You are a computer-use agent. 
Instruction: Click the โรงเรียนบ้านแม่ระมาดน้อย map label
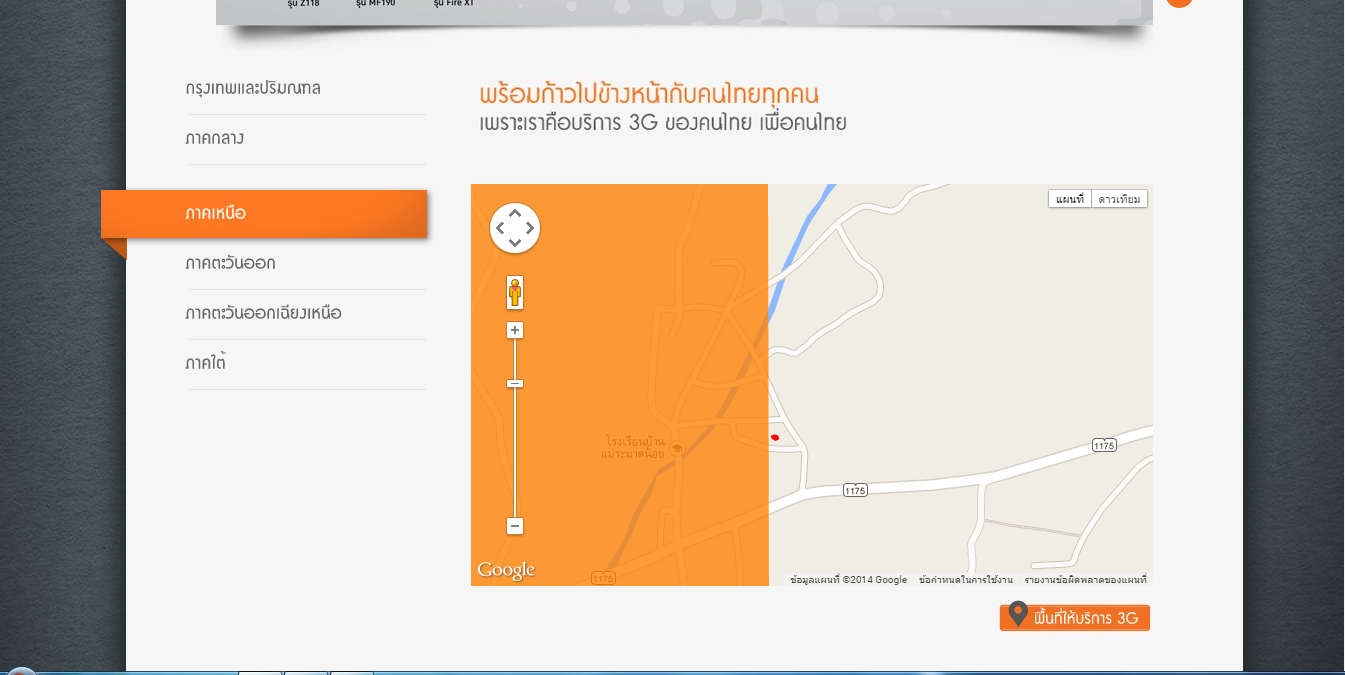point(633,447)
